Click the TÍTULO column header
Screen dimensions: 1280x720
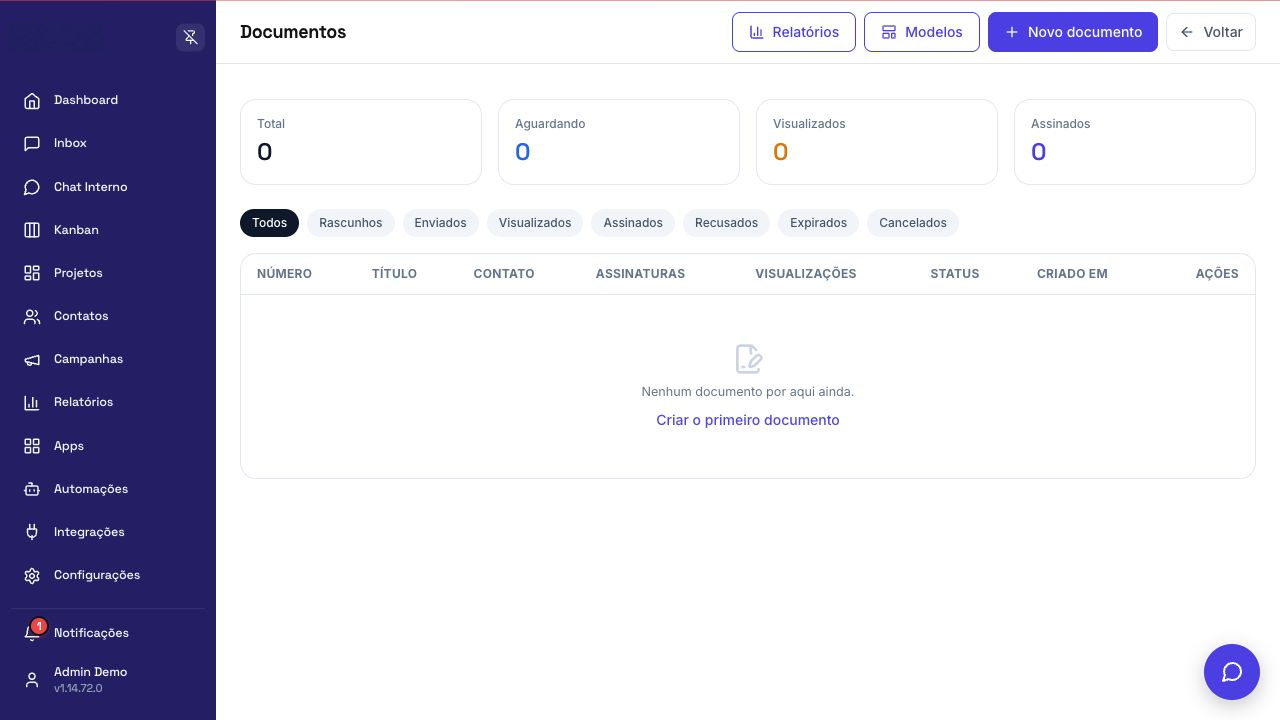[x=394, y=274]
